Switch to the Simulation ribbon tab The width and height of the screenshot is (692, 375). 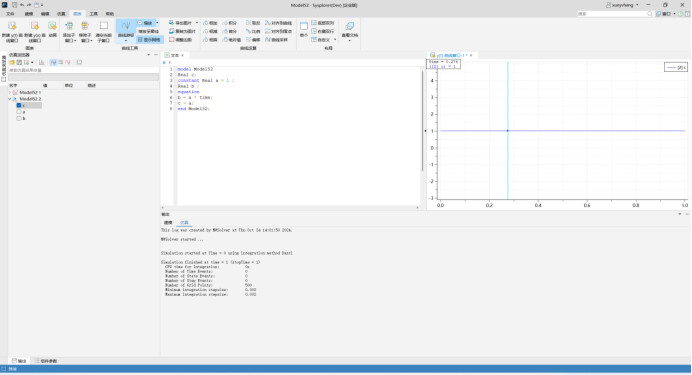click(x=61, y=14)
